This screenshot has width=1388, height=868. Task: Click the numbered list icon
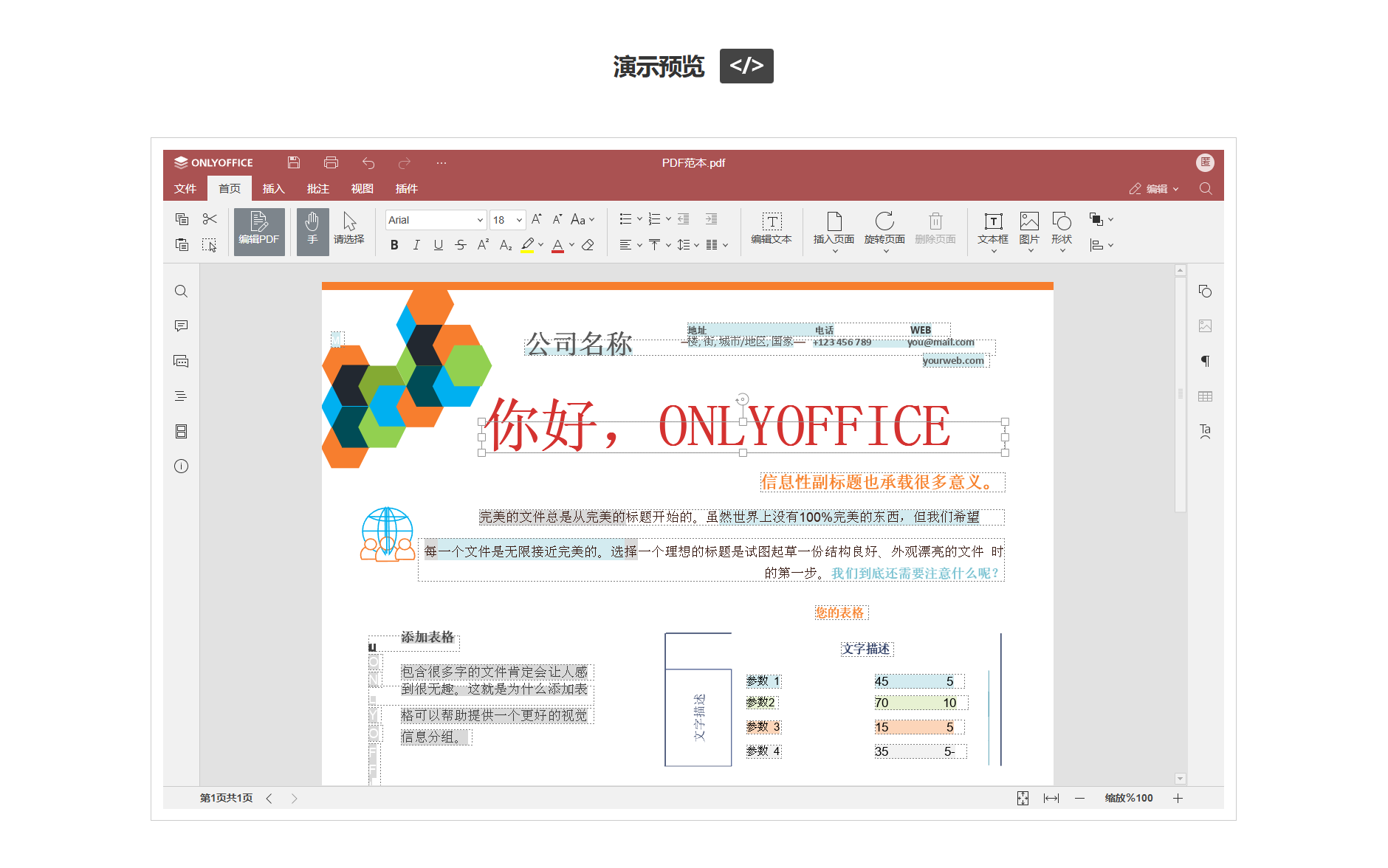[654, 219]
